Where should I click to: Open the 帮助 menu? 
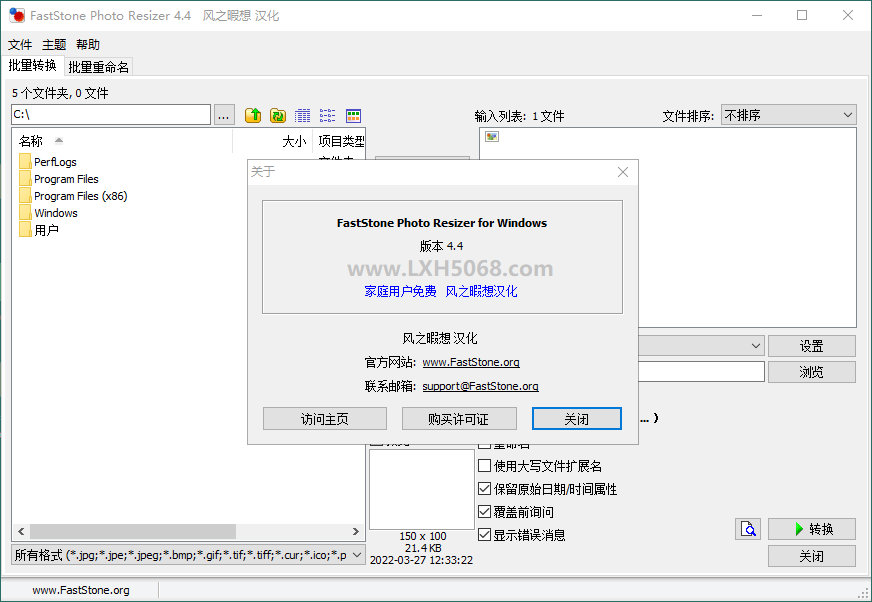pos(88,45)
